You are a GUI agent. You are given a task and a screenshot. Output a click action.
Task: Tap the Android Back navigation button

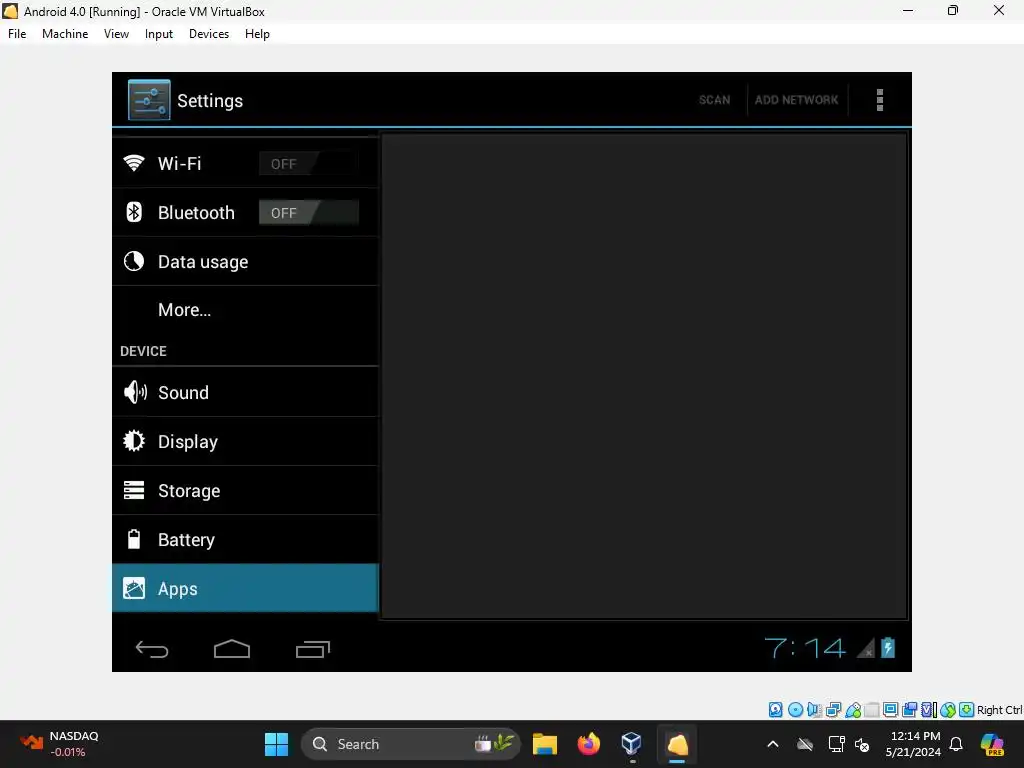coord(152,649)
